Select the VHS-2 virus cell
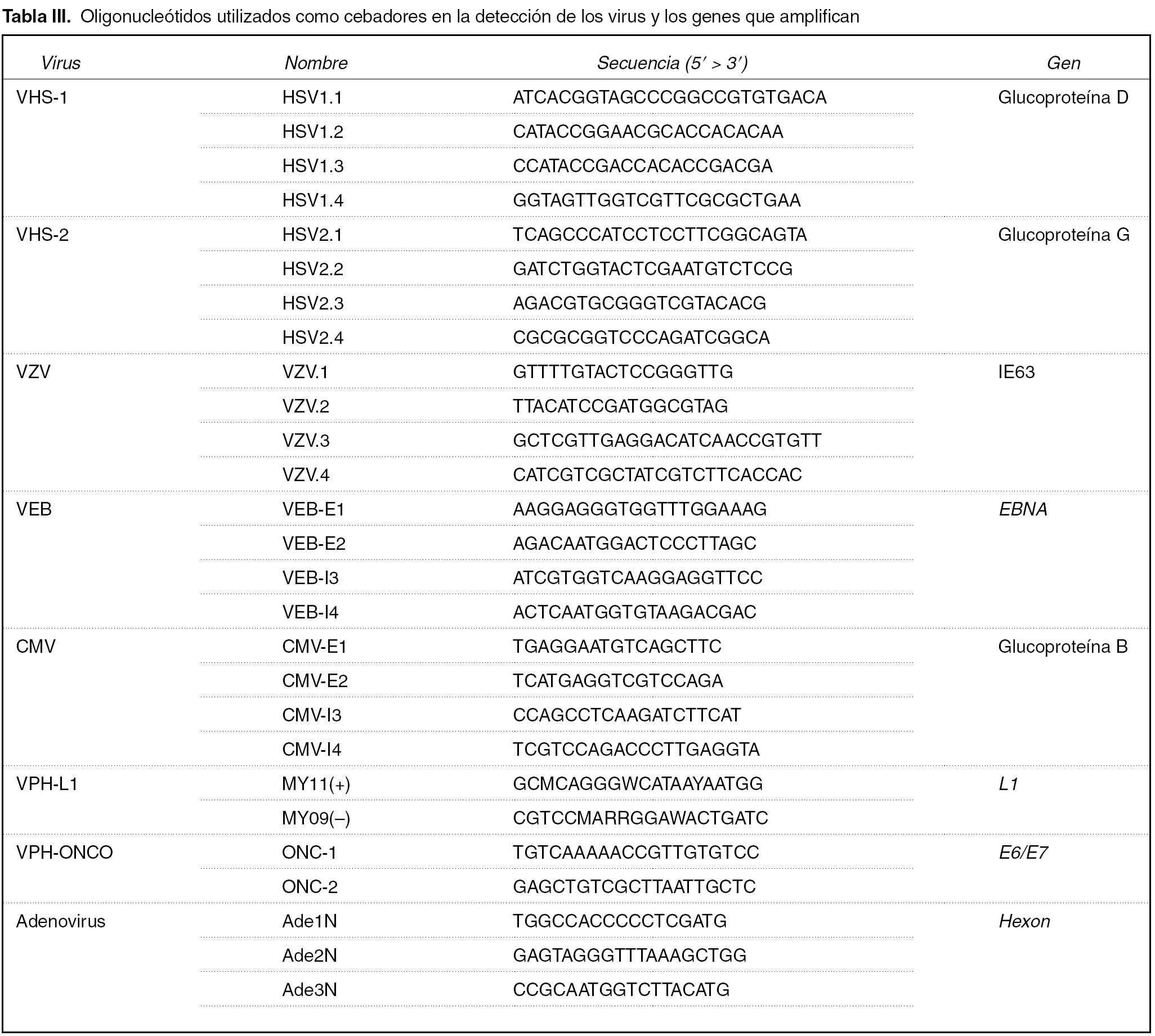 click(42, 235)
